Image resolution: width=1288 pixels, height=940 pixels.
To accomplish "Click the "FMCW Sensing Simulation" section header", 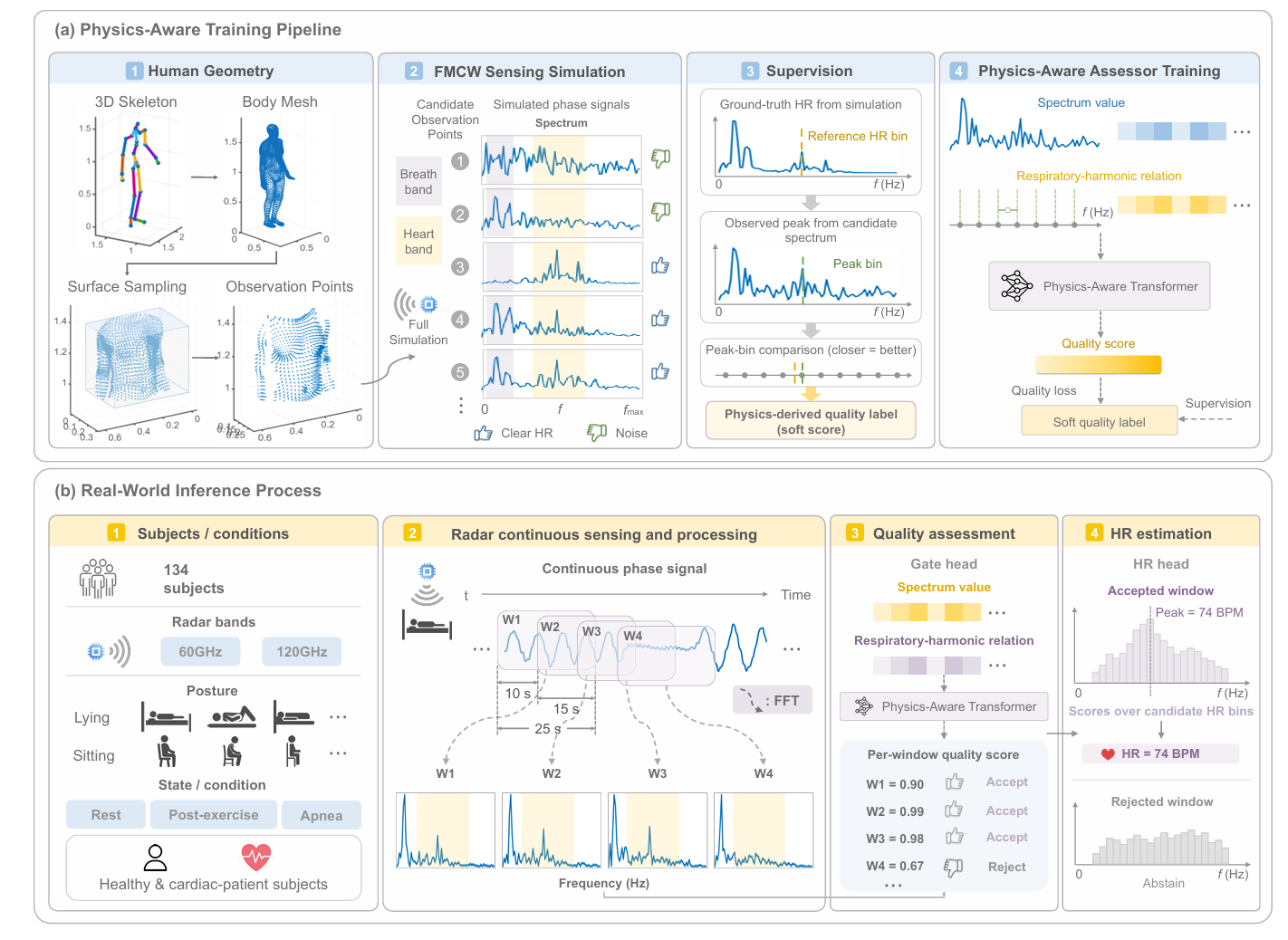I will point(529,72).
